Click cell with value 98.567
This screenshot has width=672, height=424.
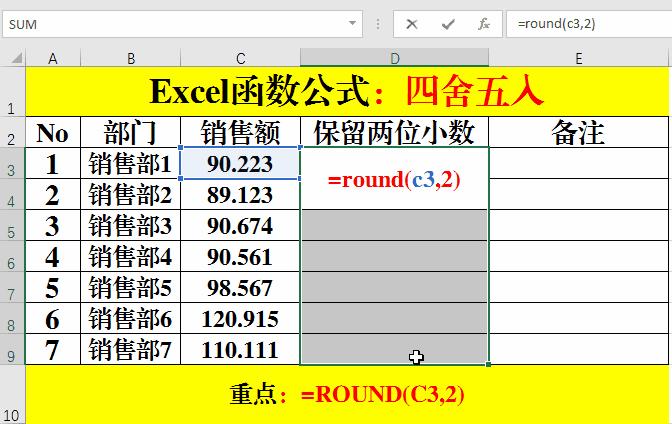pos(240,287)
